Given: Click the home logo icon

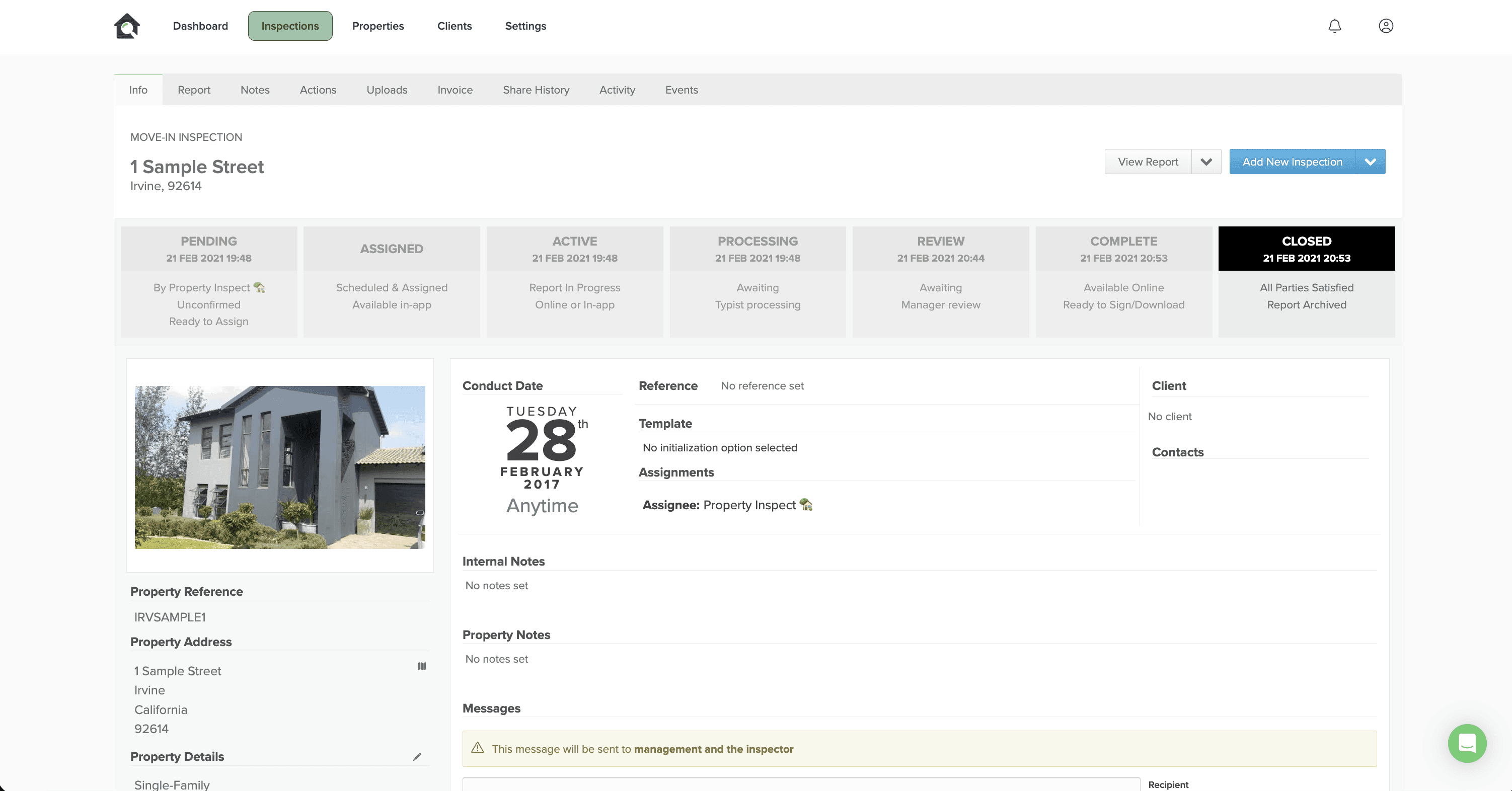Looking at the screenshot, I should (127, 26).
